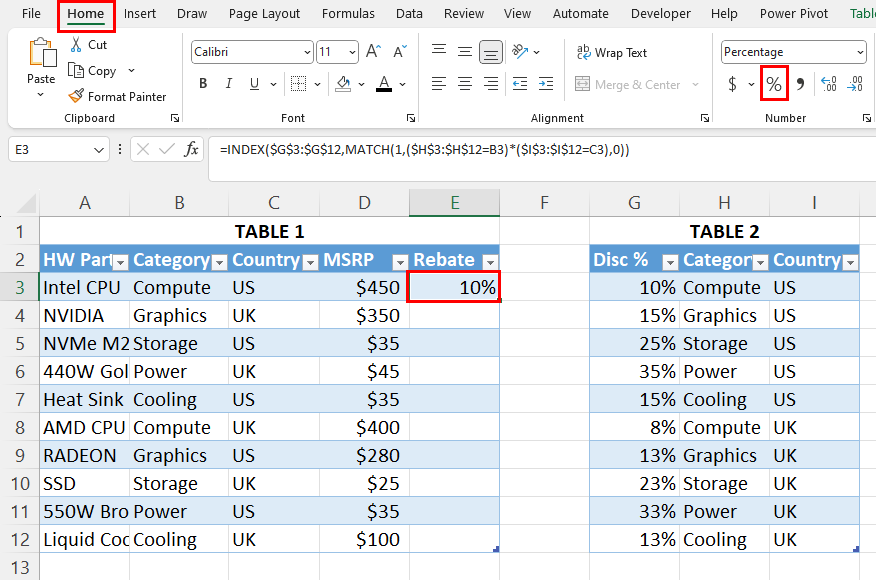Toggle Bottom Align vertical alignment
The height and width of the screenshot is (580, 876).
491,53
